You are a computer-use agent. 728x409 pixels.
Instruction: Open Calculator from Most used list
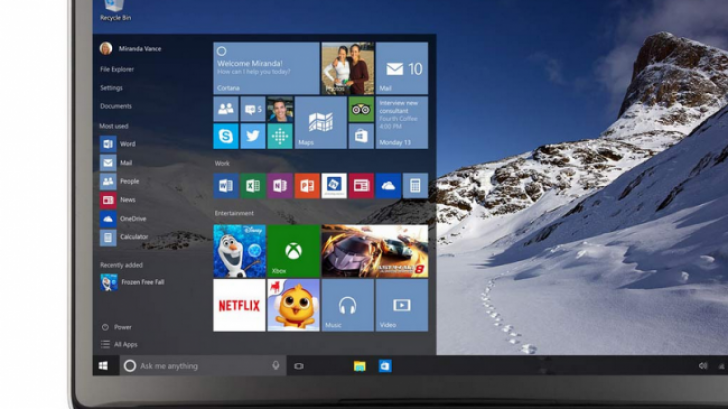(x=124, y=237)
